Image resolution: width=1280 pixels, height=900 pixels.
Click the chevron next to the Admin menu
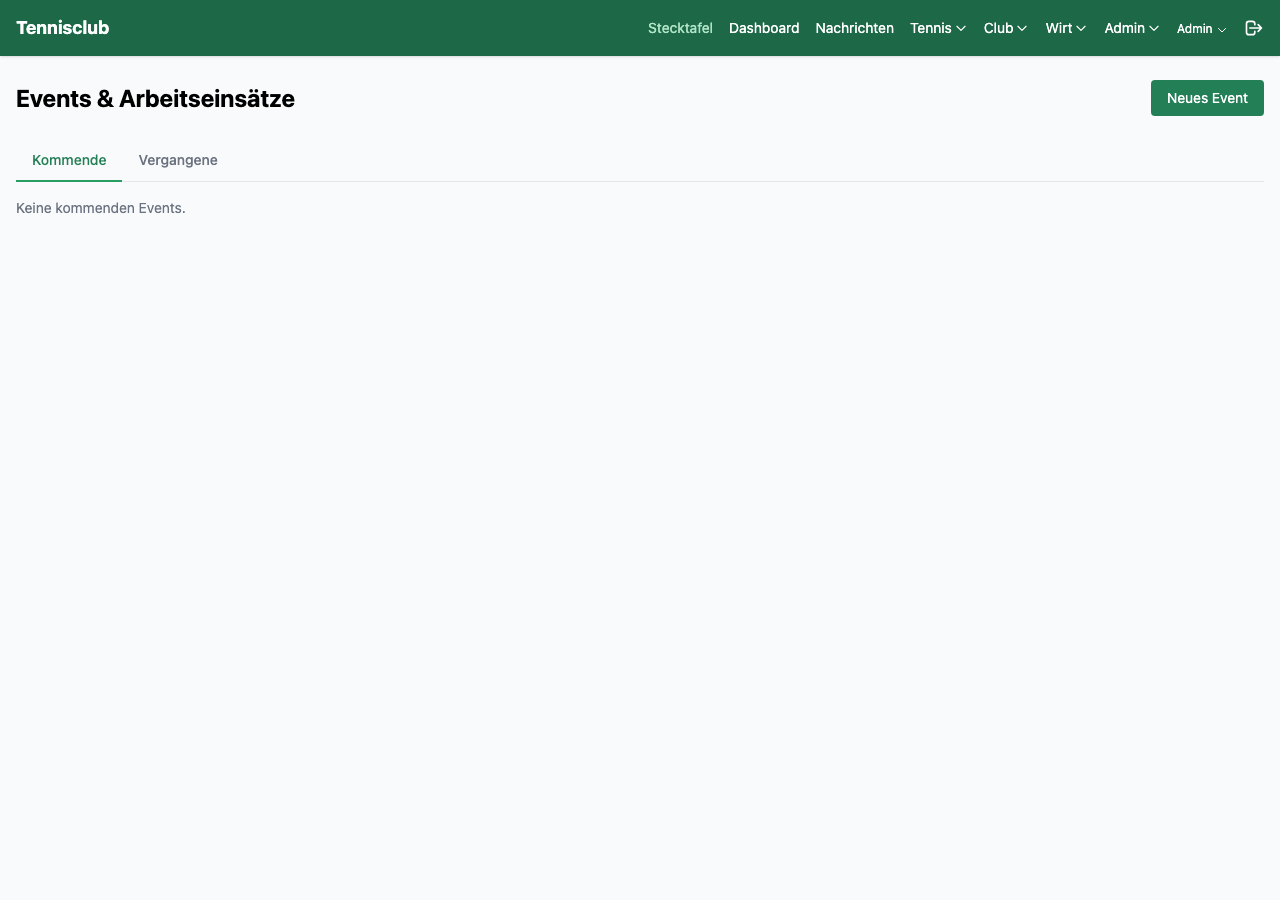click(1154, 29)
